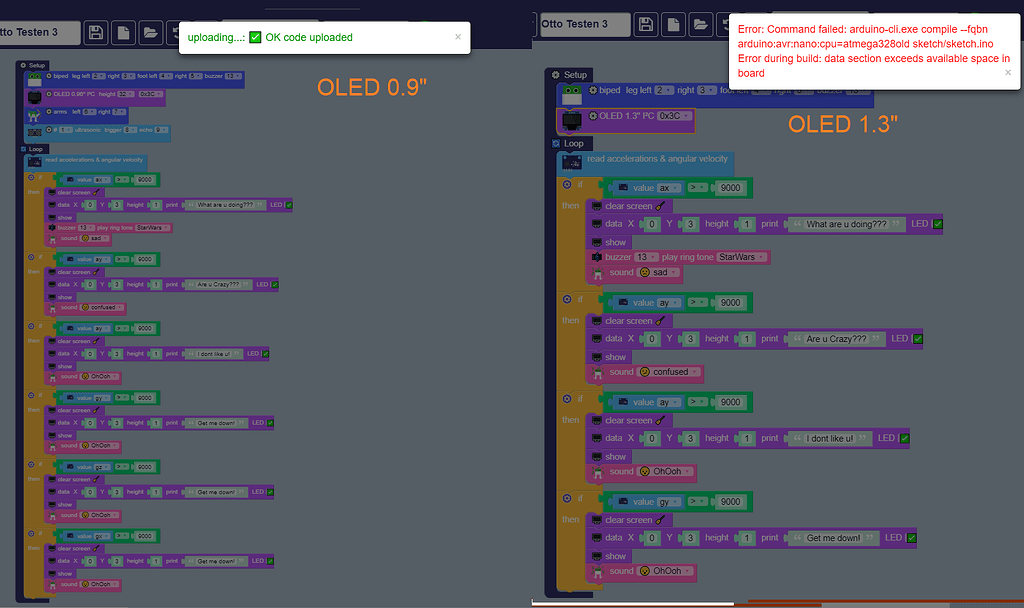Toggle LED checkbox on 'What are u doing???' right block
Image resolution: width=1024 pixels, height=608 pixels.
(938, 224)
